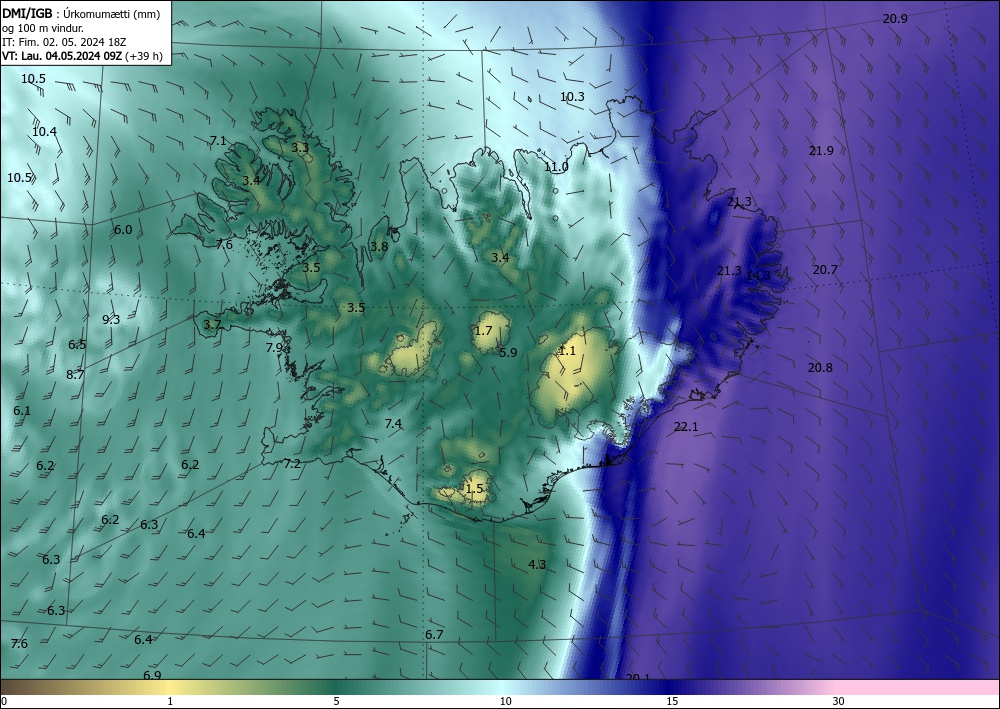Viewport: 1000px width, 709px height.
Task: Click the colorbar tick label 30
Action: coord(839,701)
